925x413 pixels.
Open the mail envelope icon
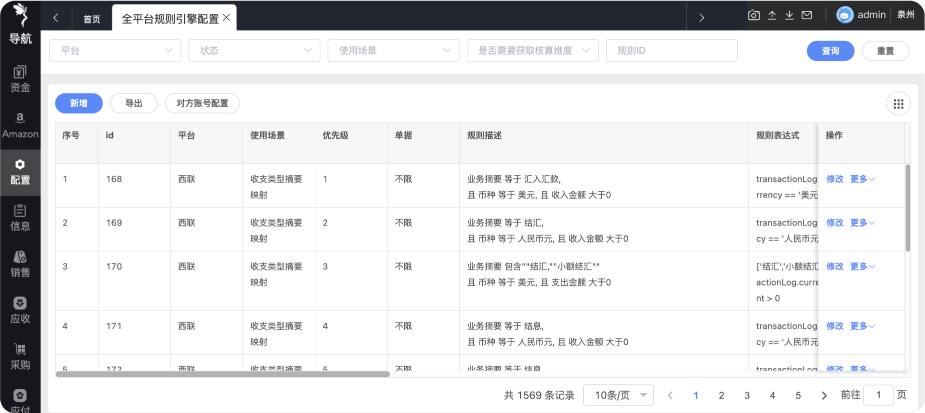click(x=807, y=15)
